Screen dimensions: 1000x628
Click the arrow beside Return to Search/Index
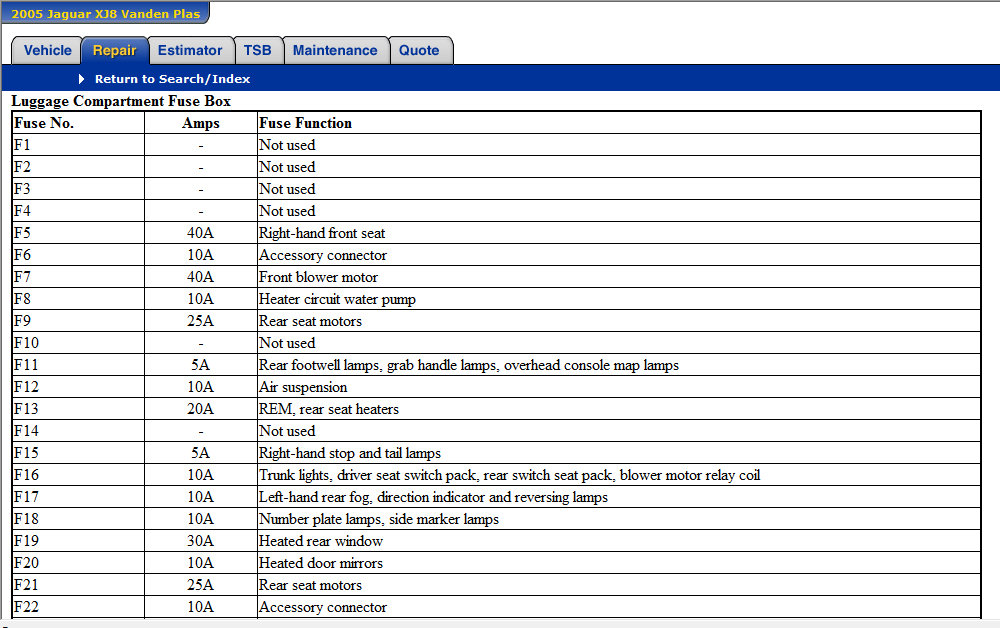pos(82,79)
